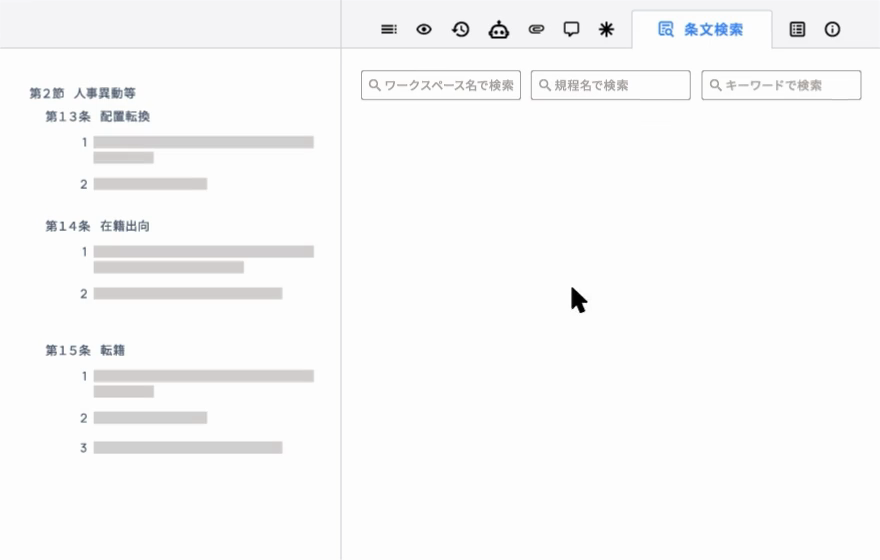880x560 pixels.
Task: Select the 第13条 配置転換 article heading
Action: pos(98,117)
